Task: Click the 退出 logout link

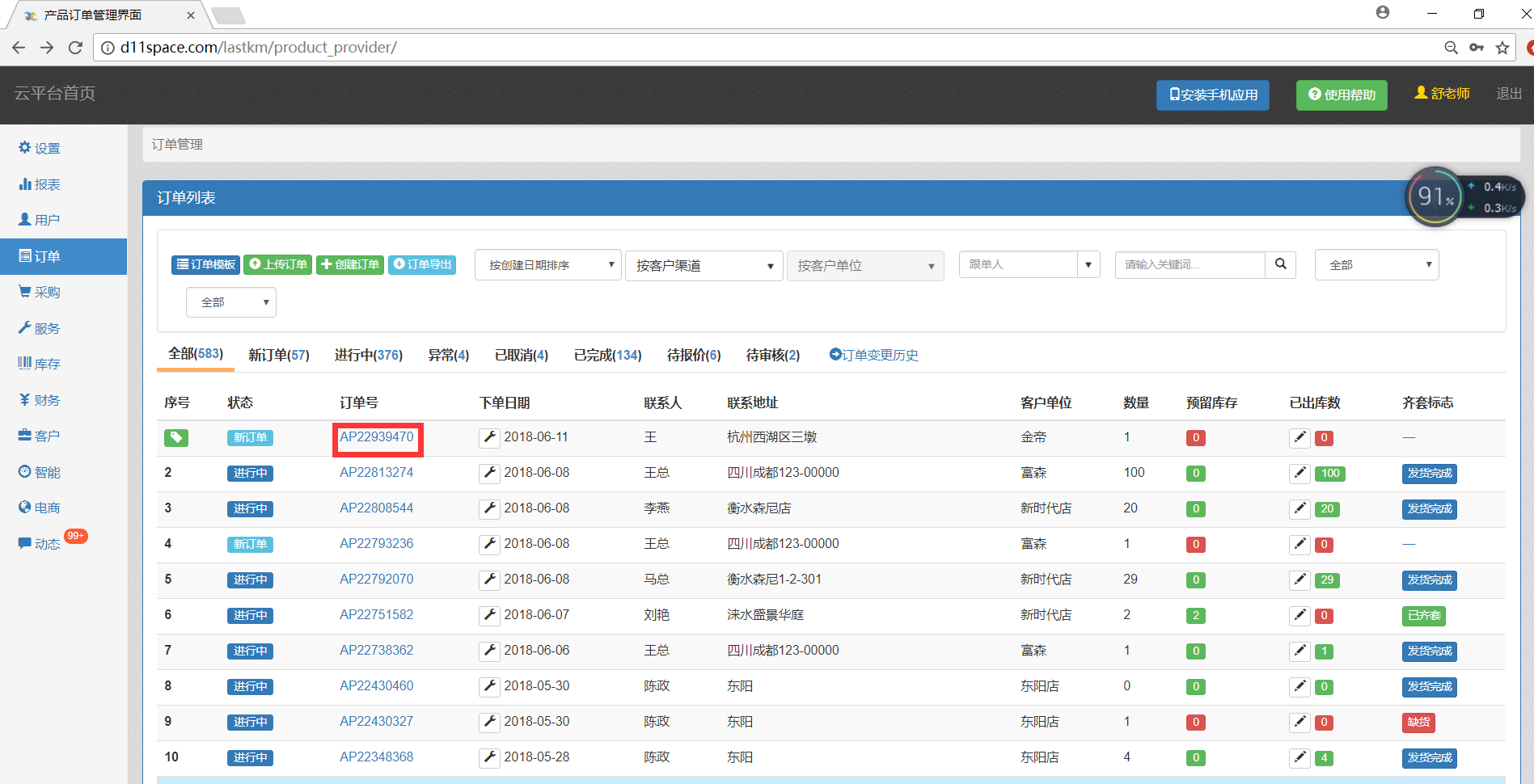Action: (1509, 94)
